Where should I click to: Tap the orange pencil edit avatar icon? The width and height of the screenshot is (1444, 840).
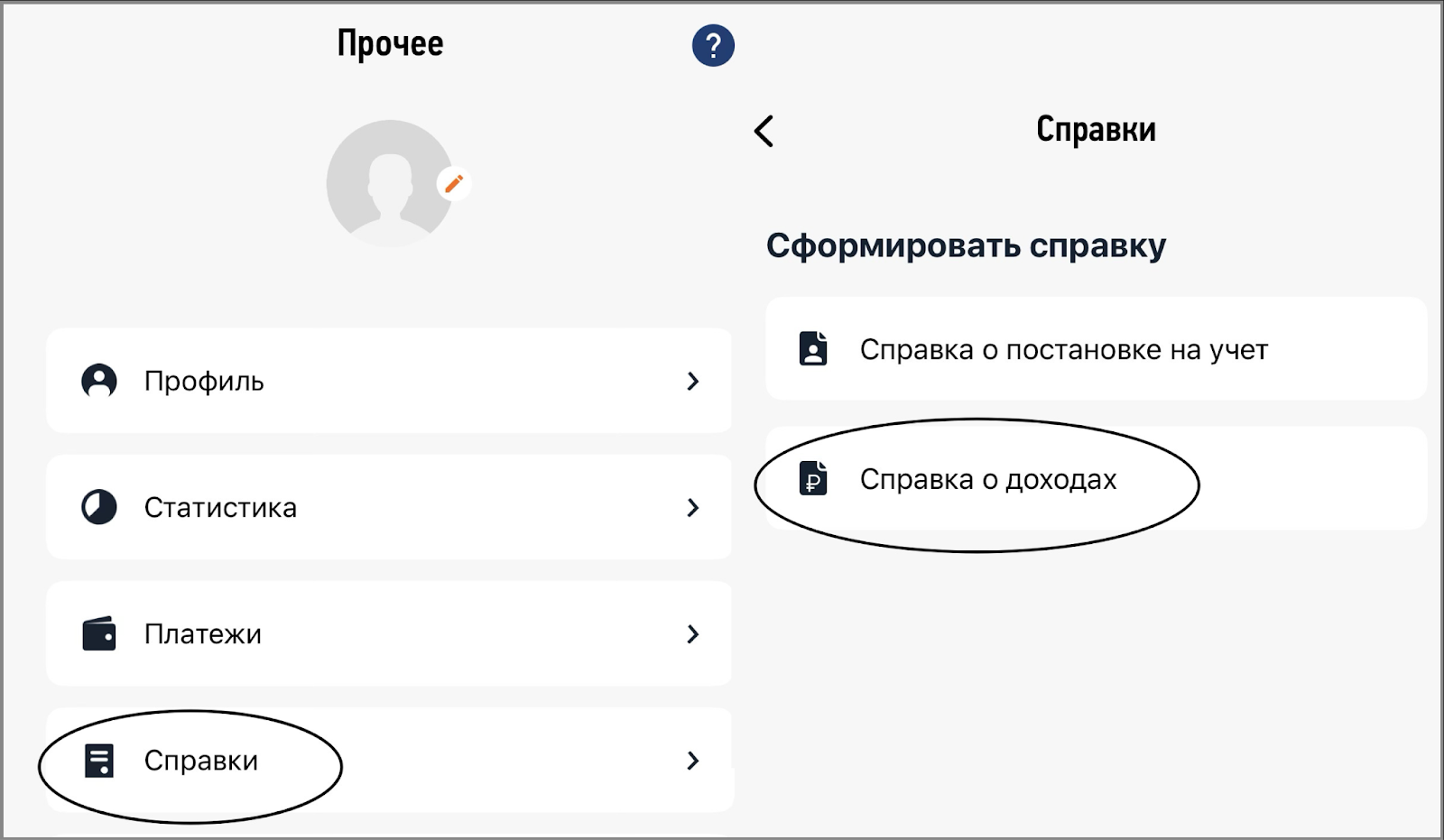pyautogui.click(x=454, y=184)
